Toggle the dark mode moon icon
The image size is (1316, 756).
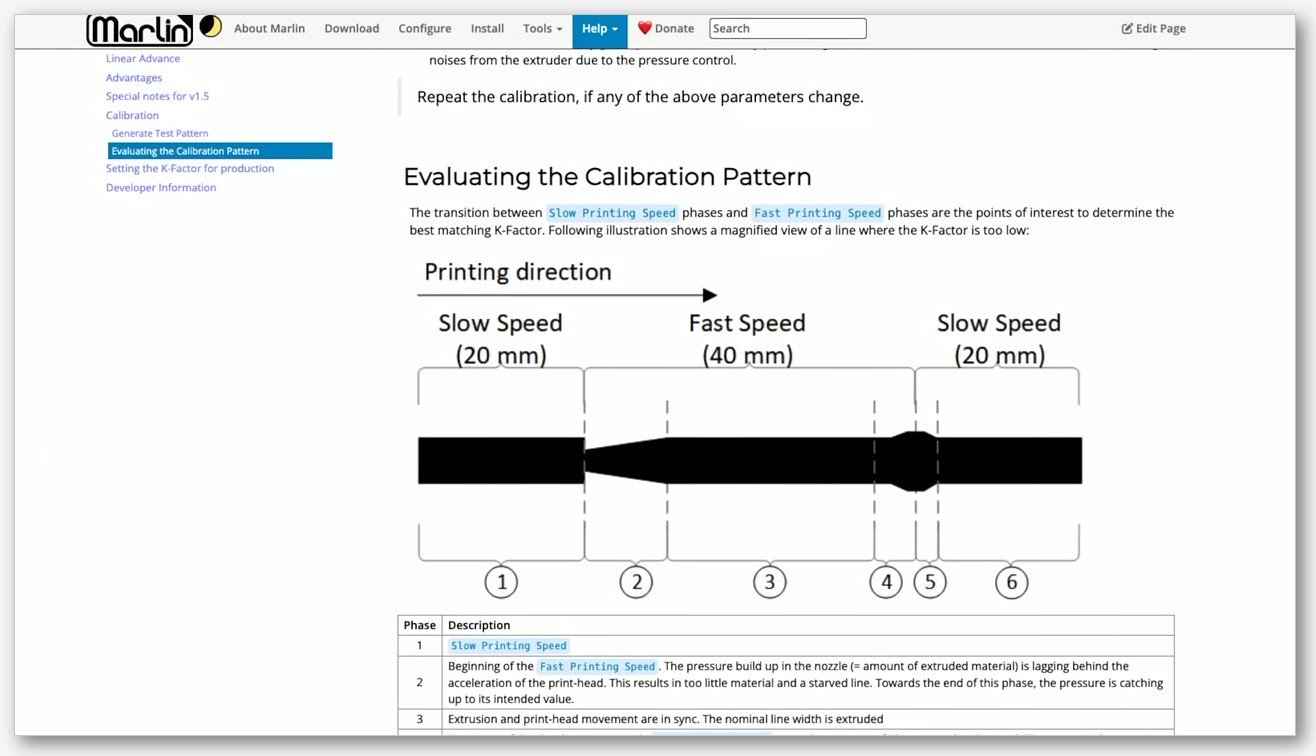tap(210, 26)
